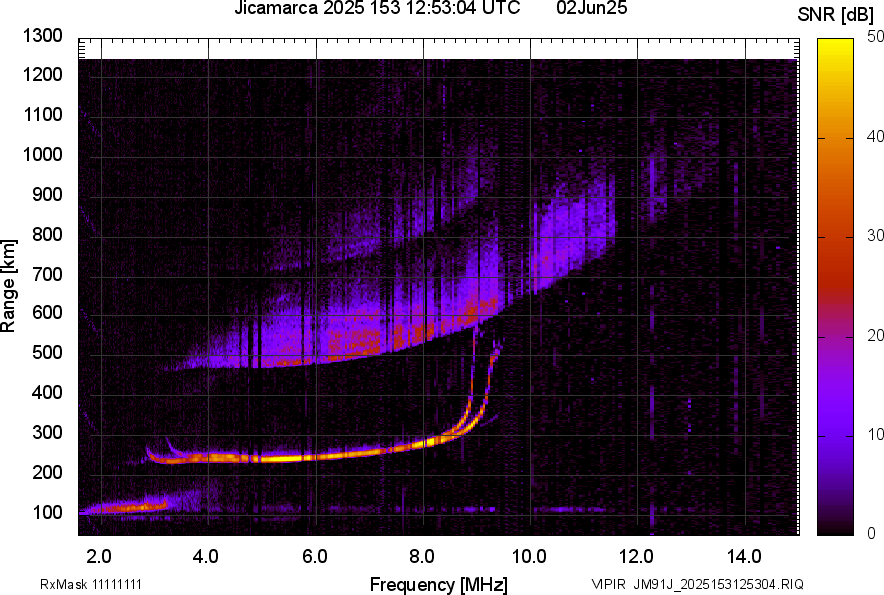Click the frequency tick label '2.0'

(x=99, y=557)
